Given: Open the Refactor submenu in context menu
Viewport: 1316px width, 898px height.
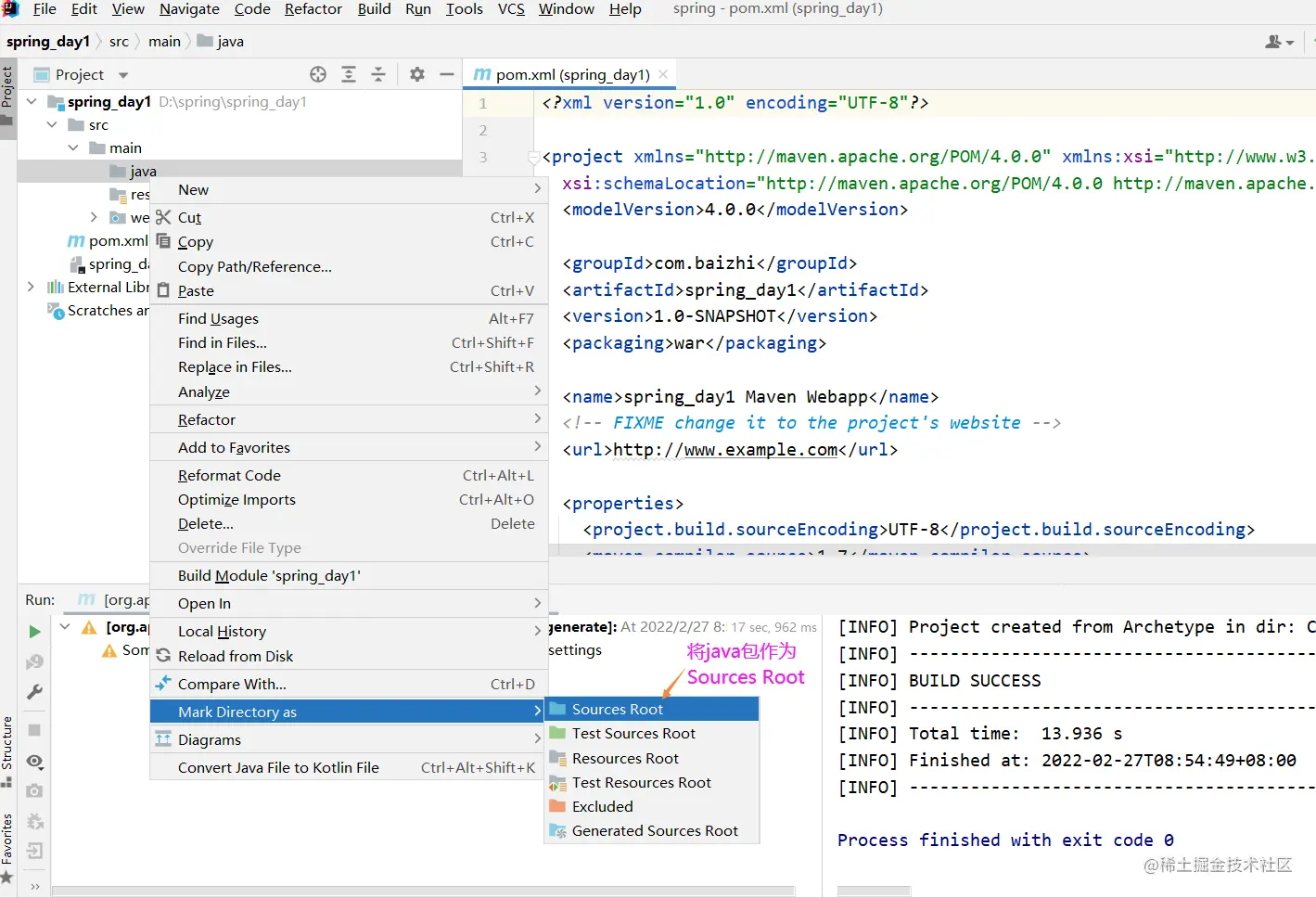Looking at the screenshot, I should pos(349,419).
